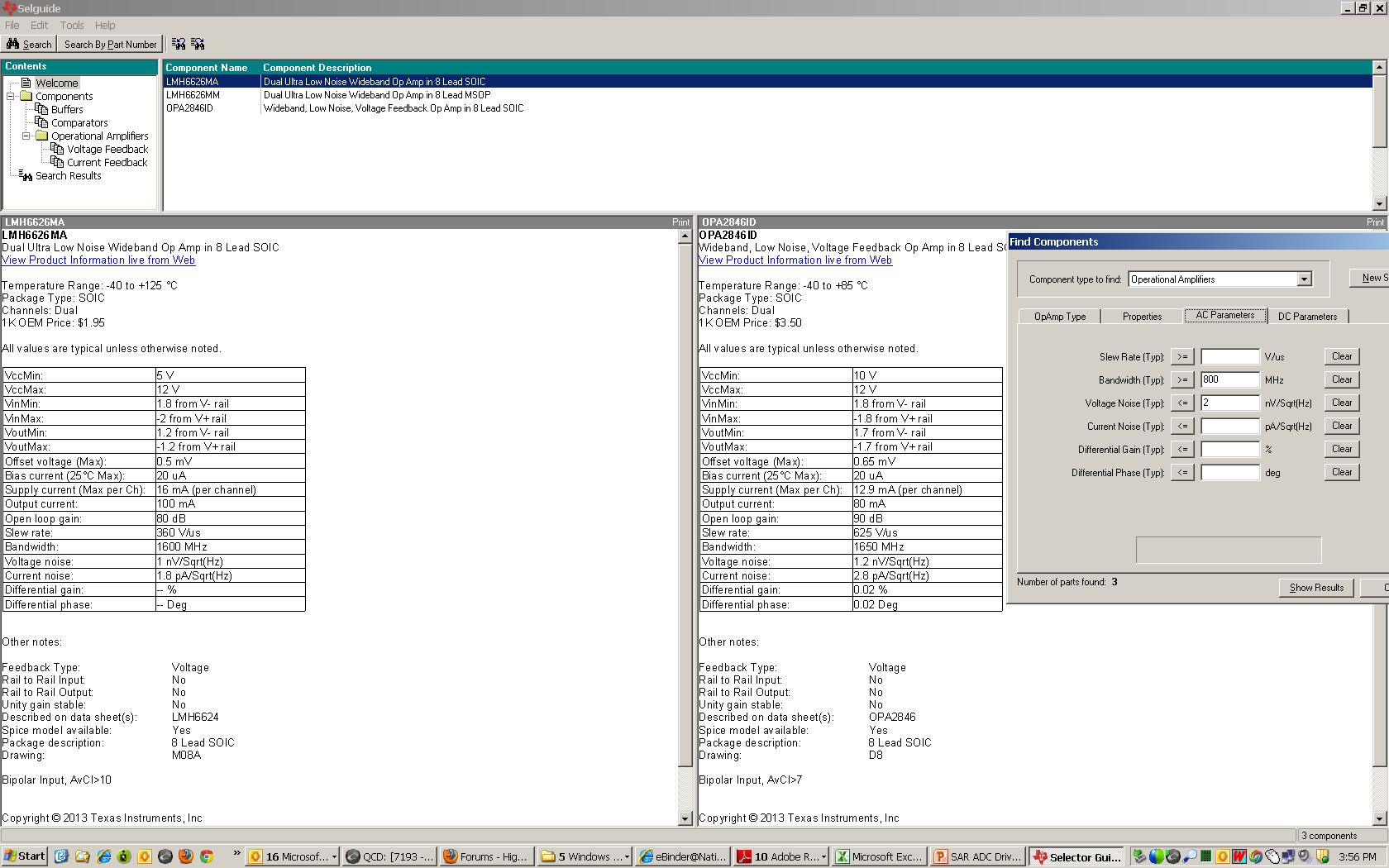
Task: Select the OPA2846ID row in component list
Action: point(768,108)
